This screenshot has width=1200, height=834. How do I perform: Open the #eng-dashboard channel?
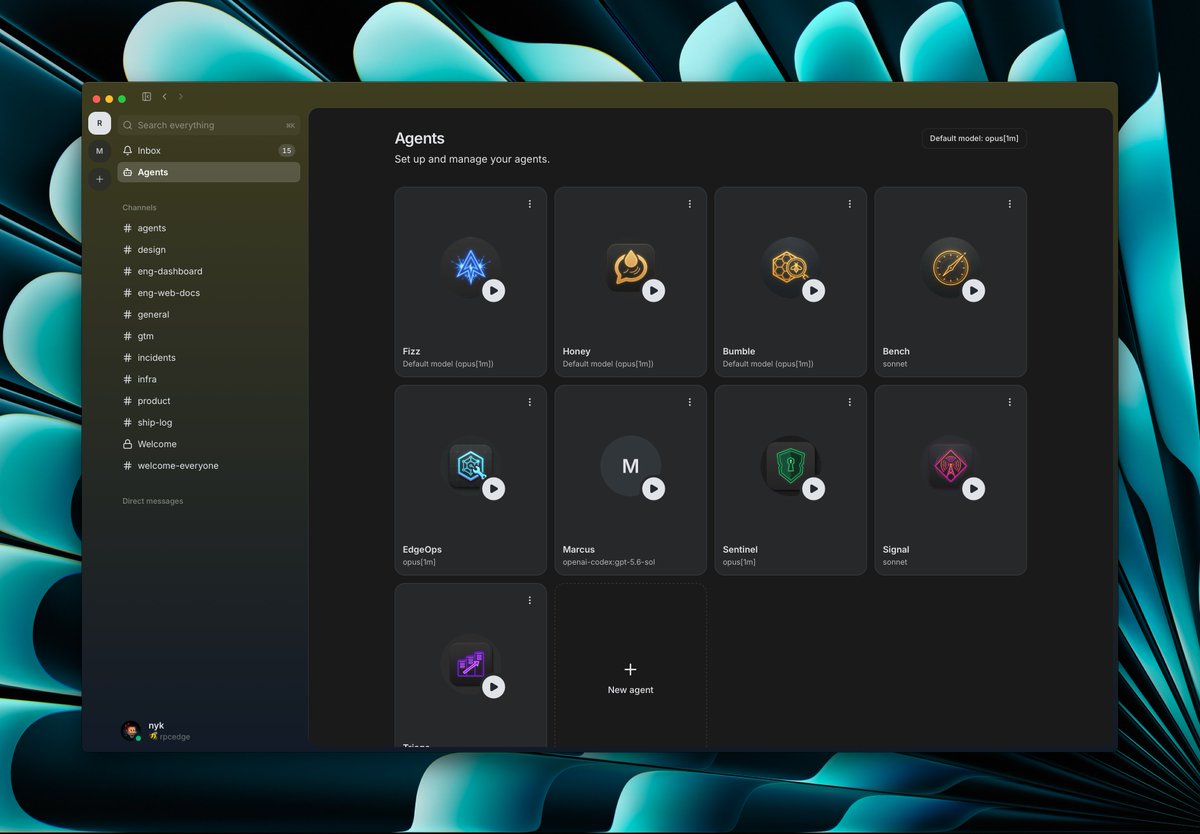click(208, 271)
